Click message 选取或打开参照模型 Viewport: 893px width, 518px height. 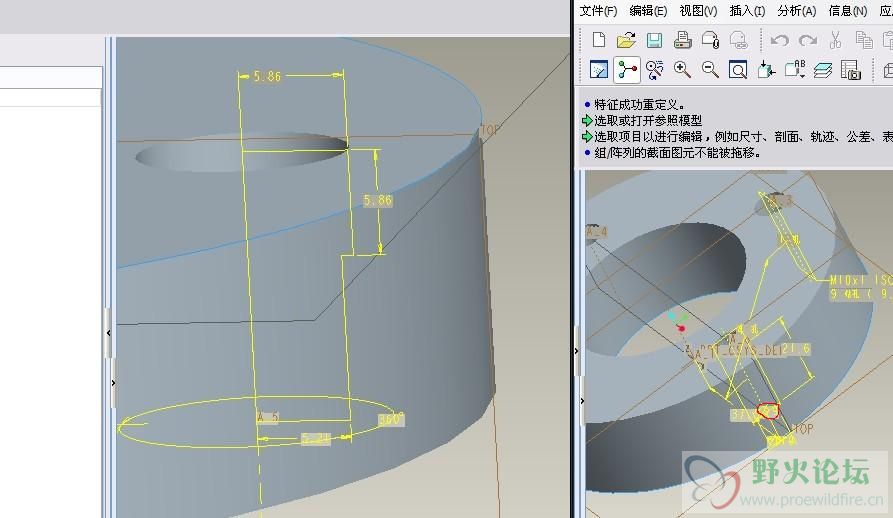648,121
